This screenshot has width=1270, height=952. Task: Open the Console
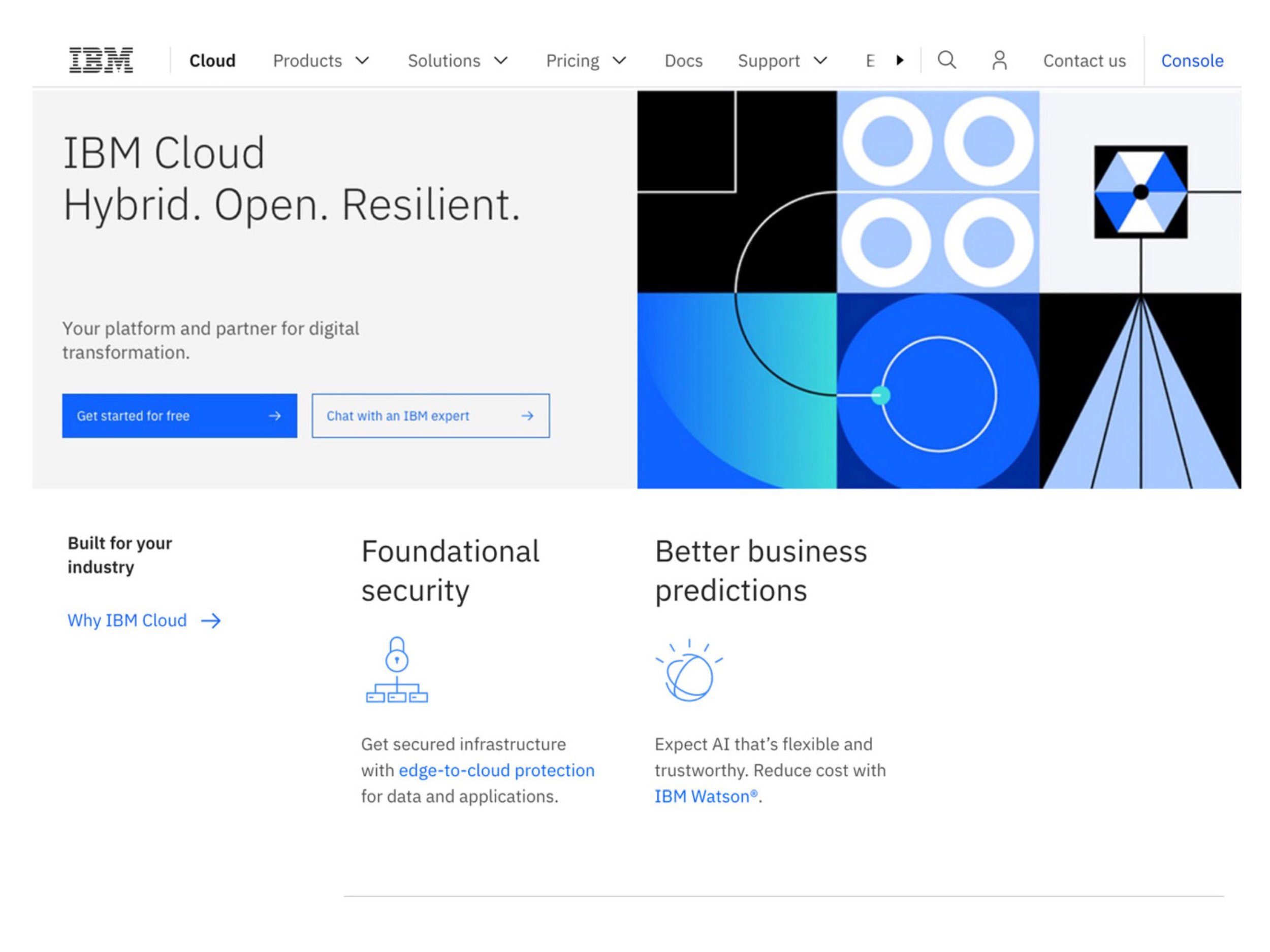click(1192, 60)
